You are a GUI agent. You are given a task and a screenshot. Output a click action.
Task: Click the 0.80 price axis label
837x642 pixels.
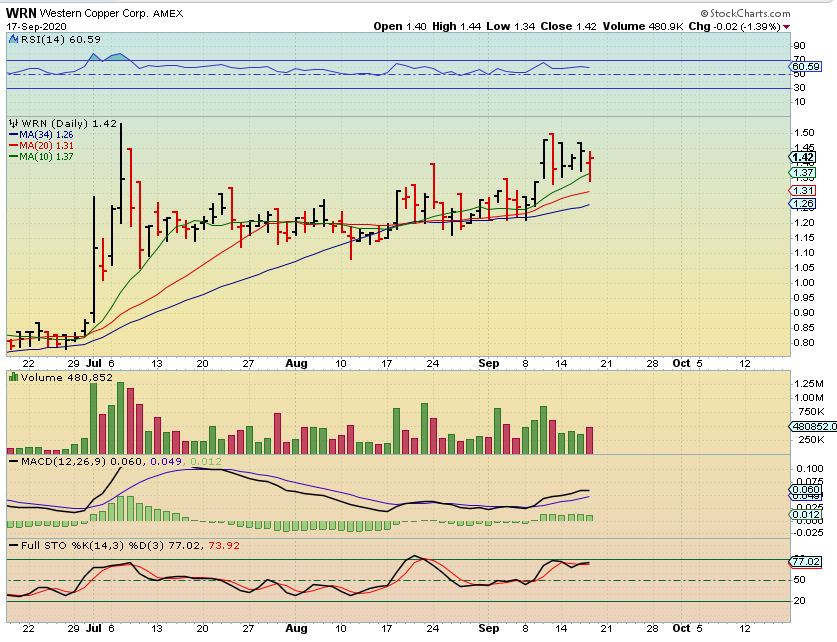(x=804, y=343)
